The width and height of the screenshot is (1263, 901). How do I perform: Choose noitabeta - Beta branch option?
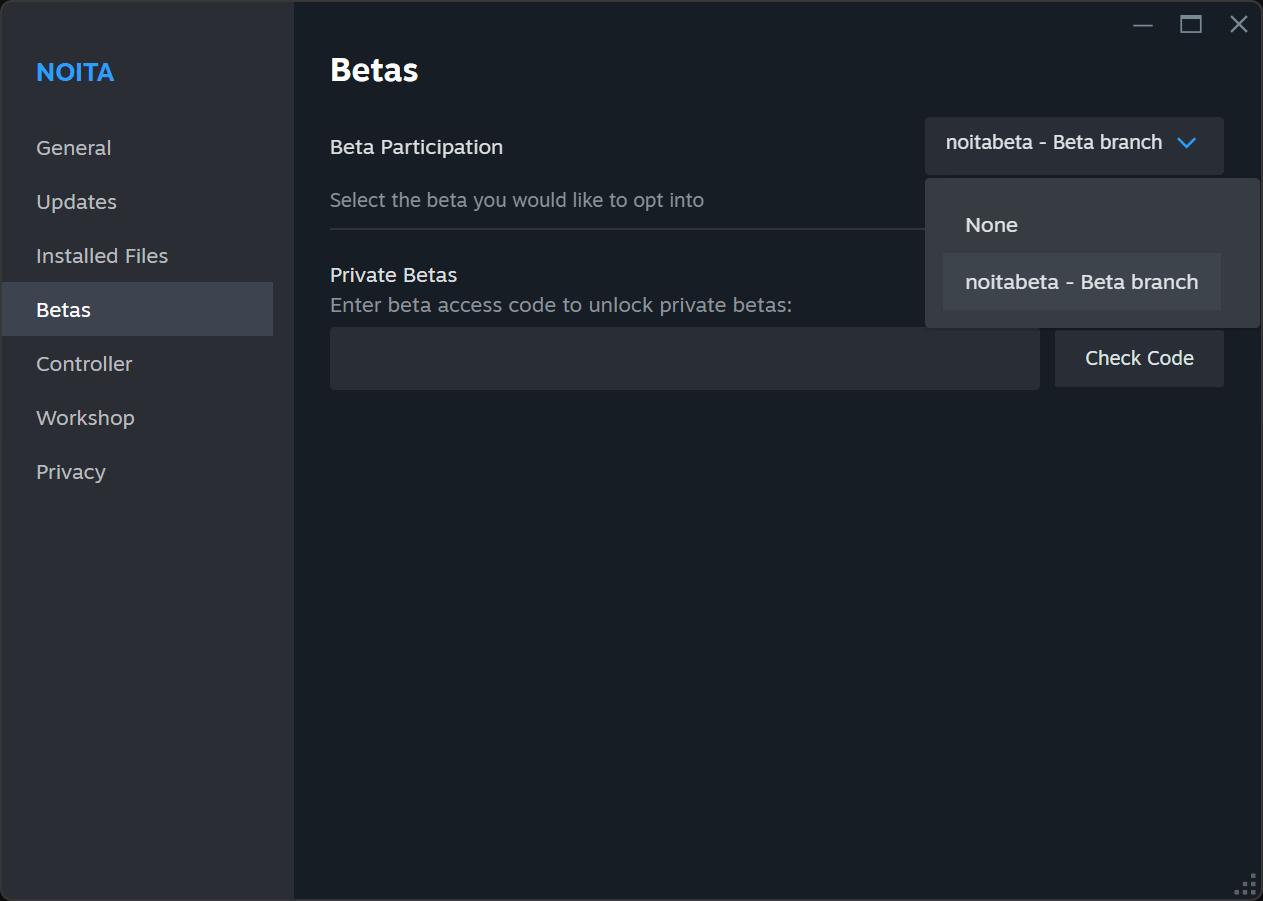click(x=1081, y=281)
